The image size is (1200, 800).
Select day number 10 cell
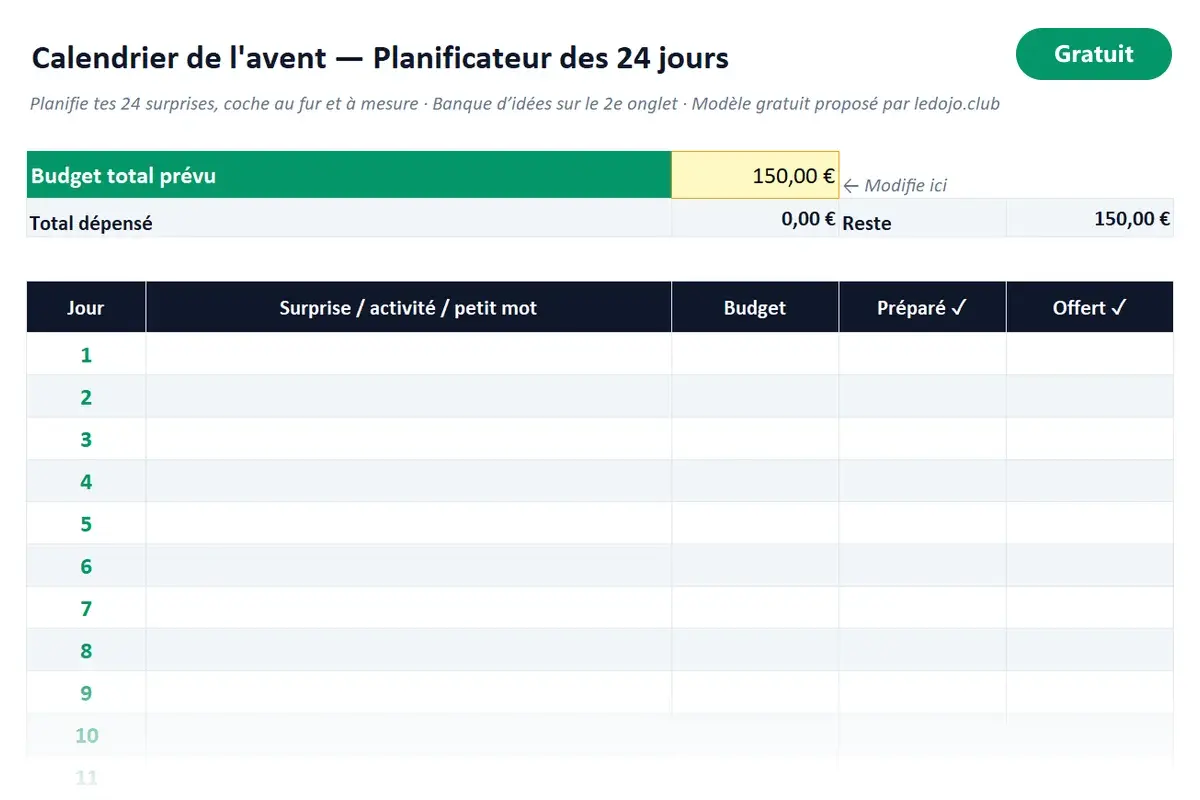coord(86,734)
